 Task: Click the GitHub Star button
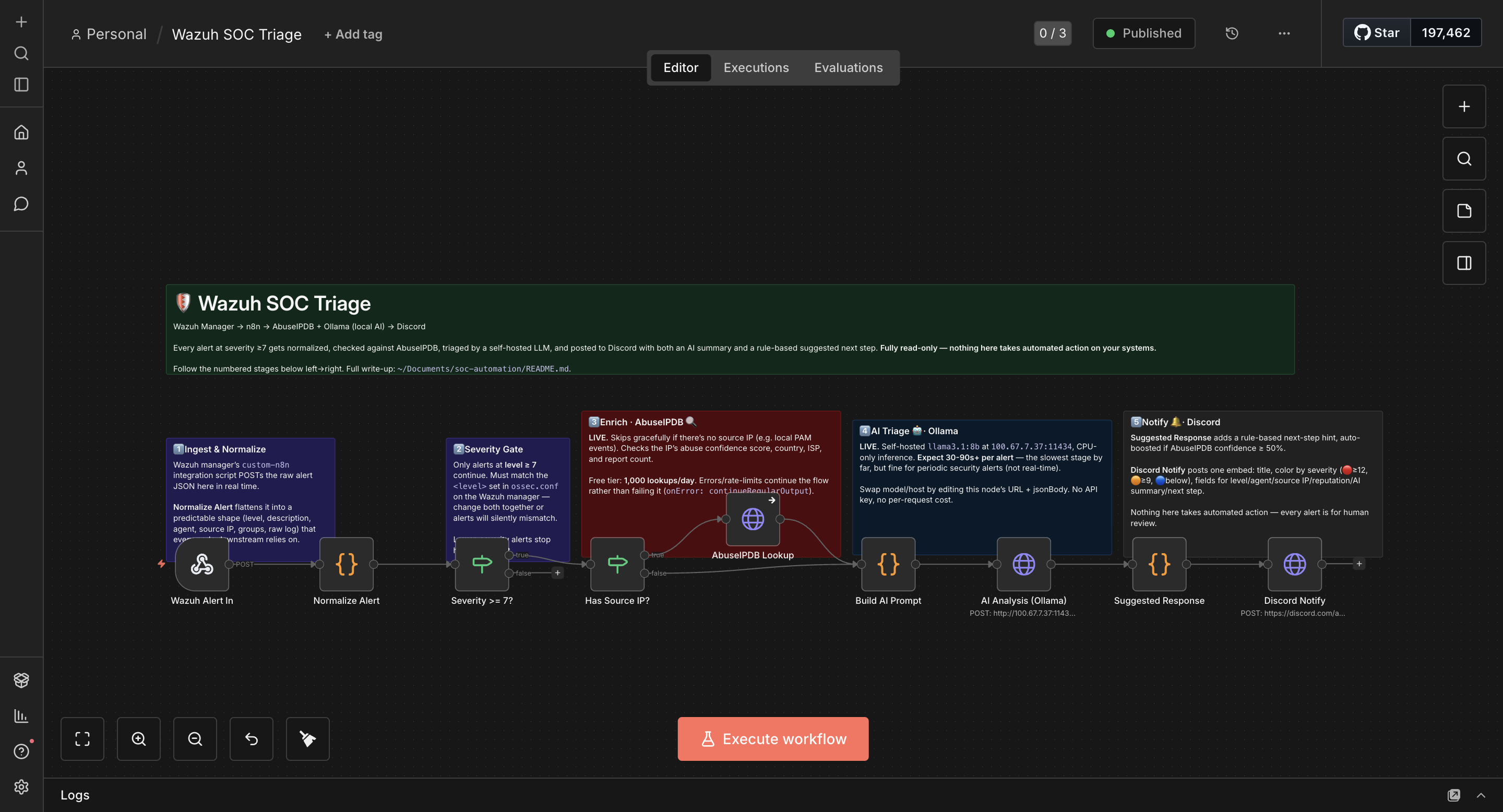(x=1377, y=33)
